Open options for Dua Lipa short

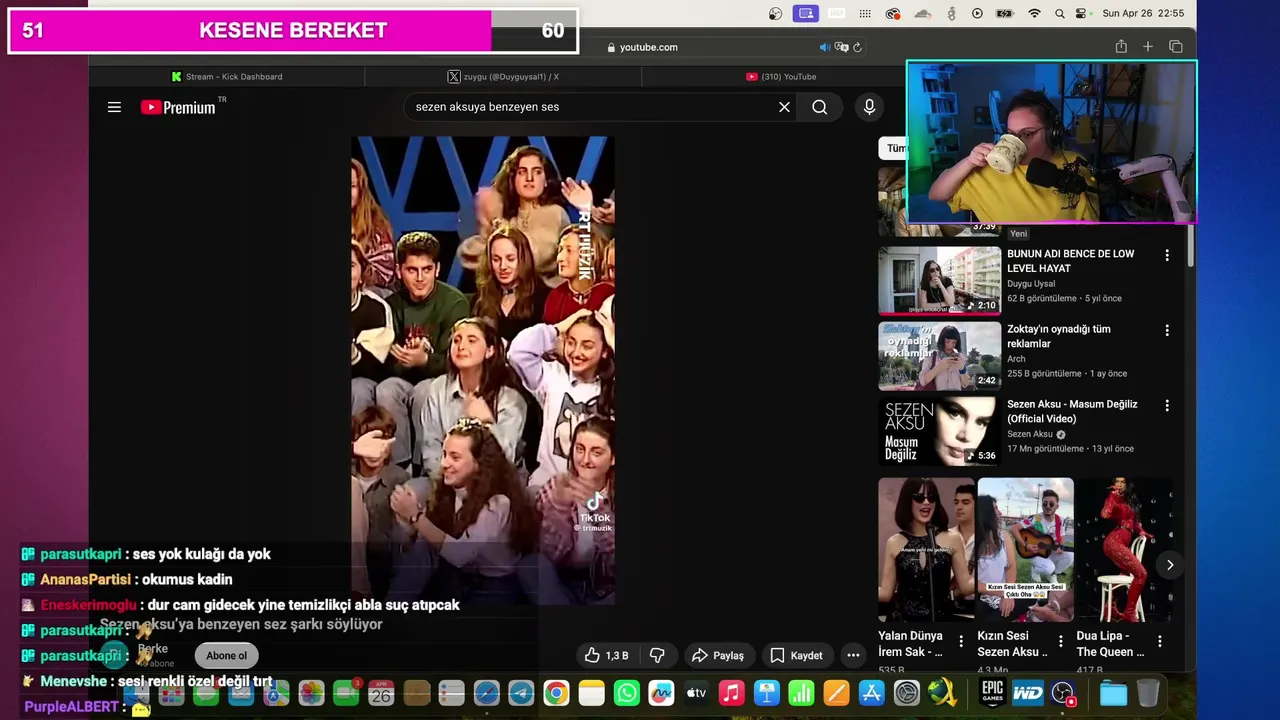click(x=1160, y=641)
